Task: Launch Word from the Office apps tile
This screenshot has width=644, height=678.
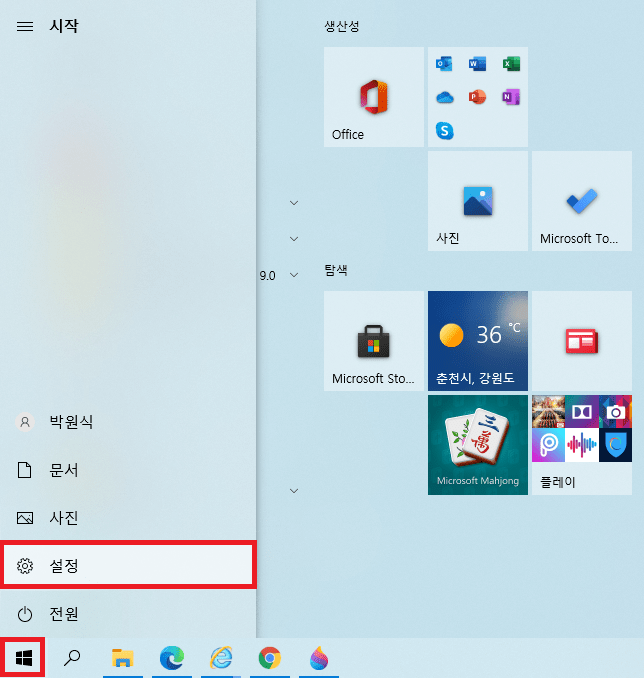Action: click(477, 64)
